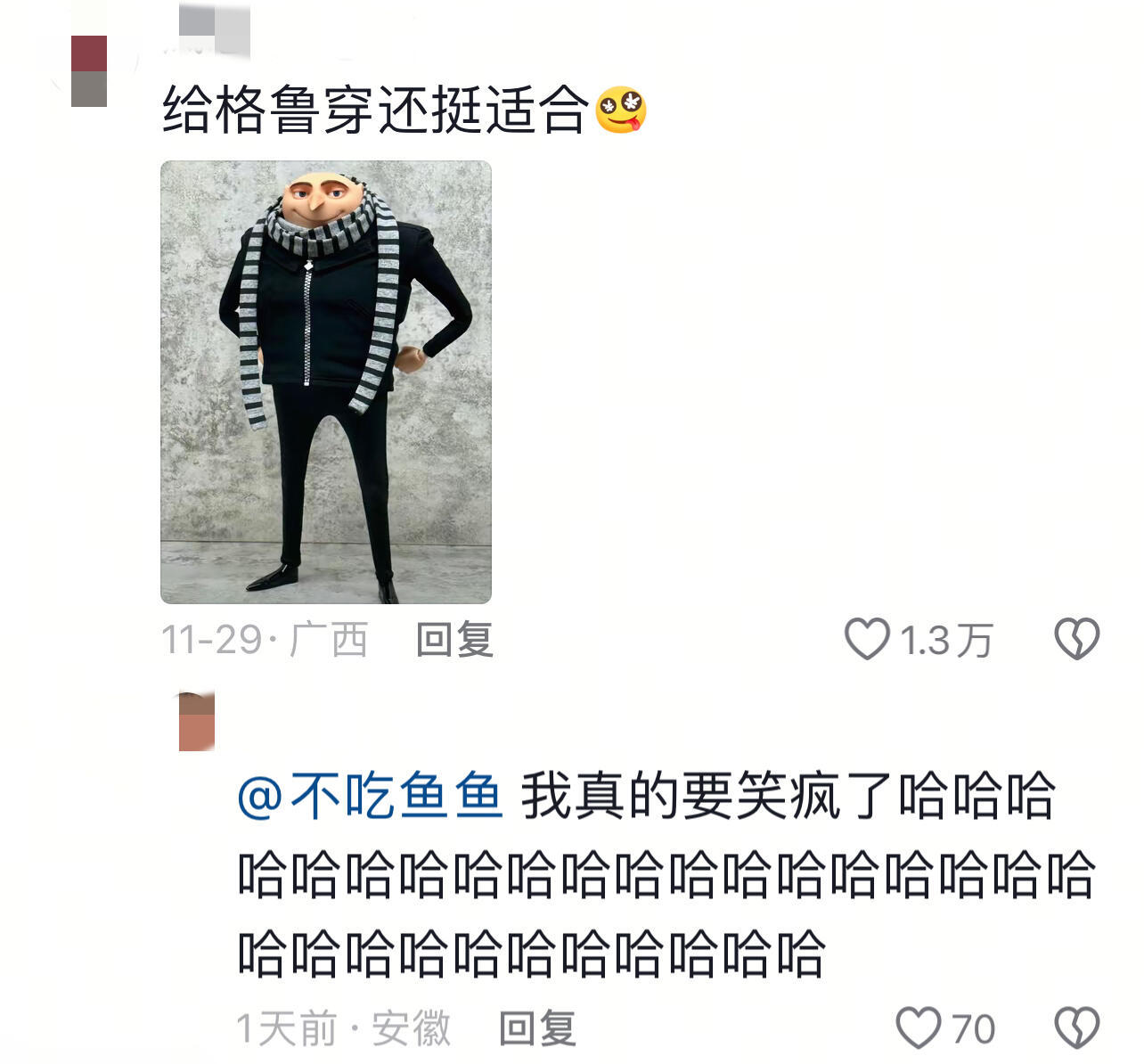Screen dimensions: 1144x1064
Task: Reply to the 1天前 安徽 comment via 回复
Action: pos(537,1028)
